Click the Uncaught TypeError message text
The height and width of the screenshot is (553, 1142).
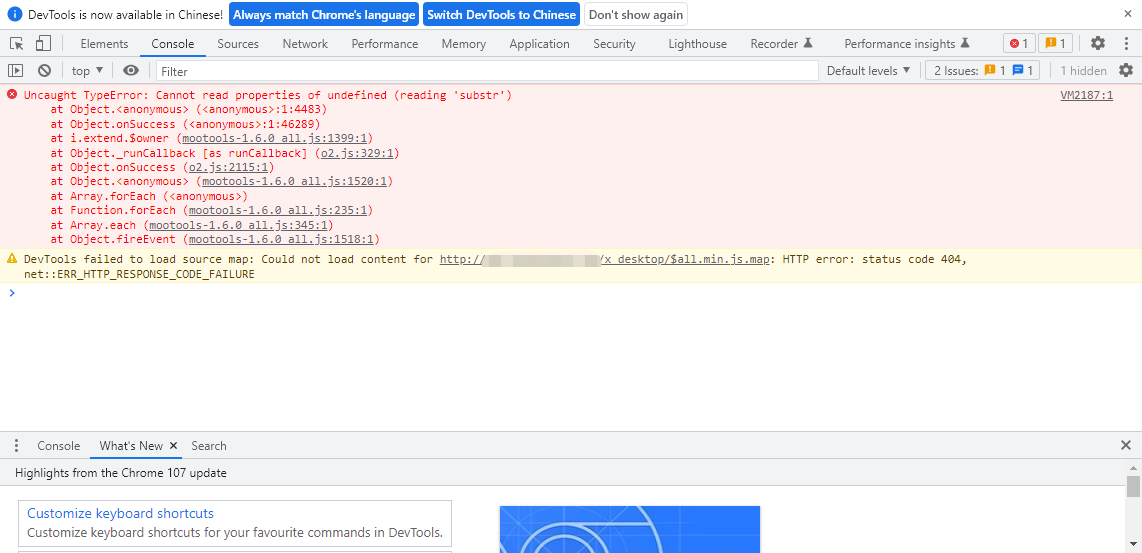pyautogui.click(x=268, y=95)
